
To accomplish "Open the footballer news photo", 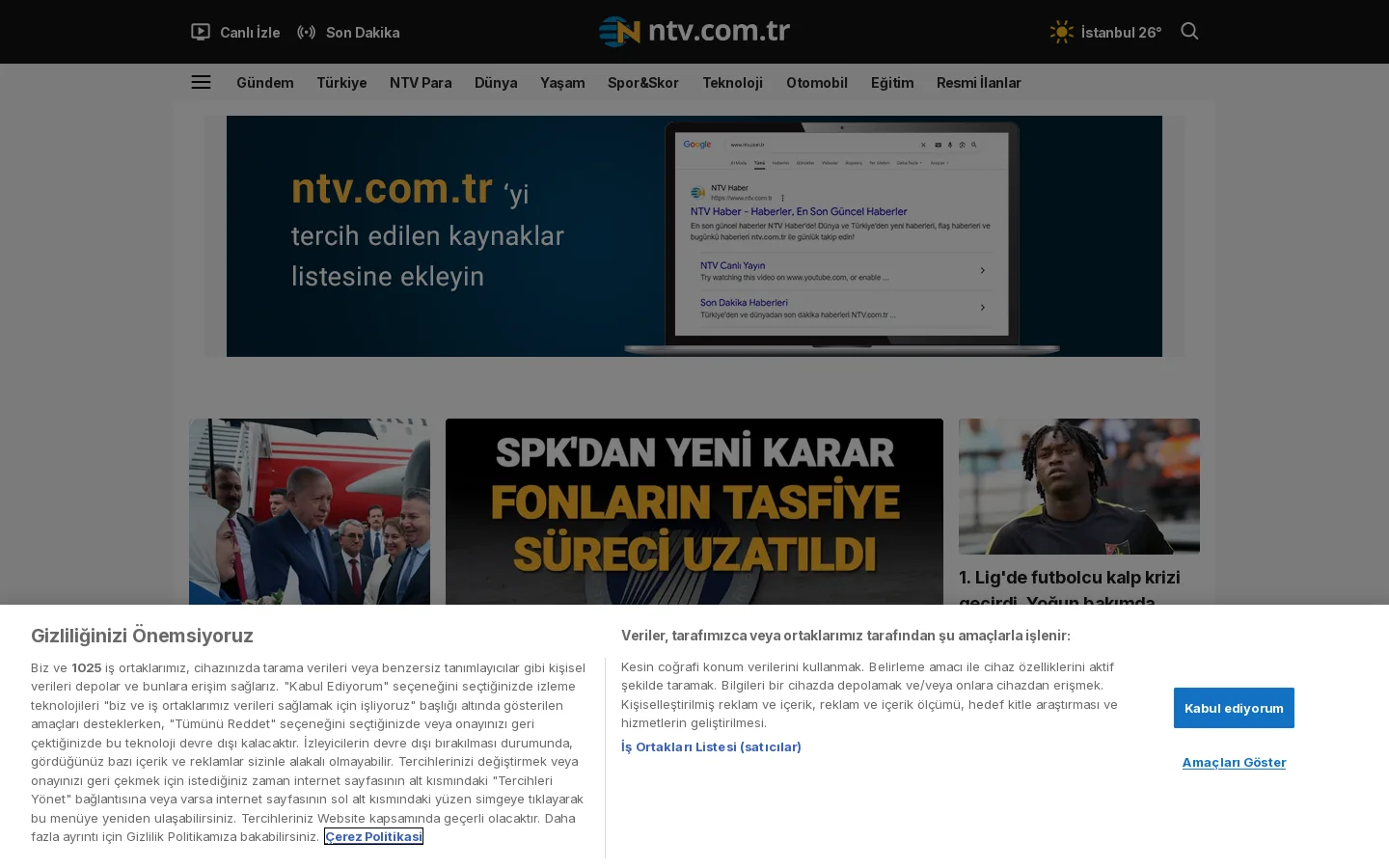I will 1079,486.
